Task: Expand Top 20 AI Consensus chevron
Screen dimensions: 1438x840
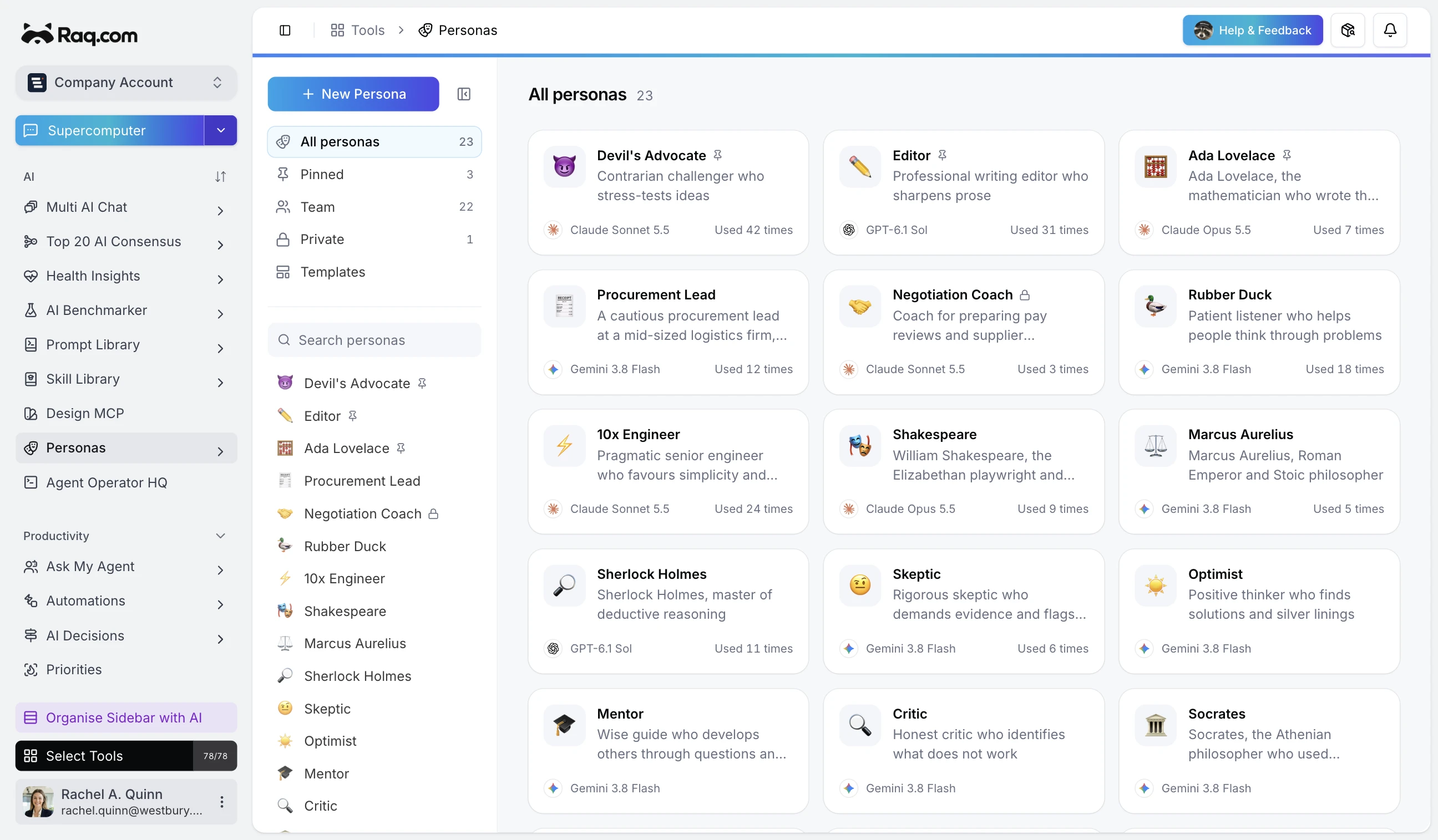Action: (x=220, y=245)
